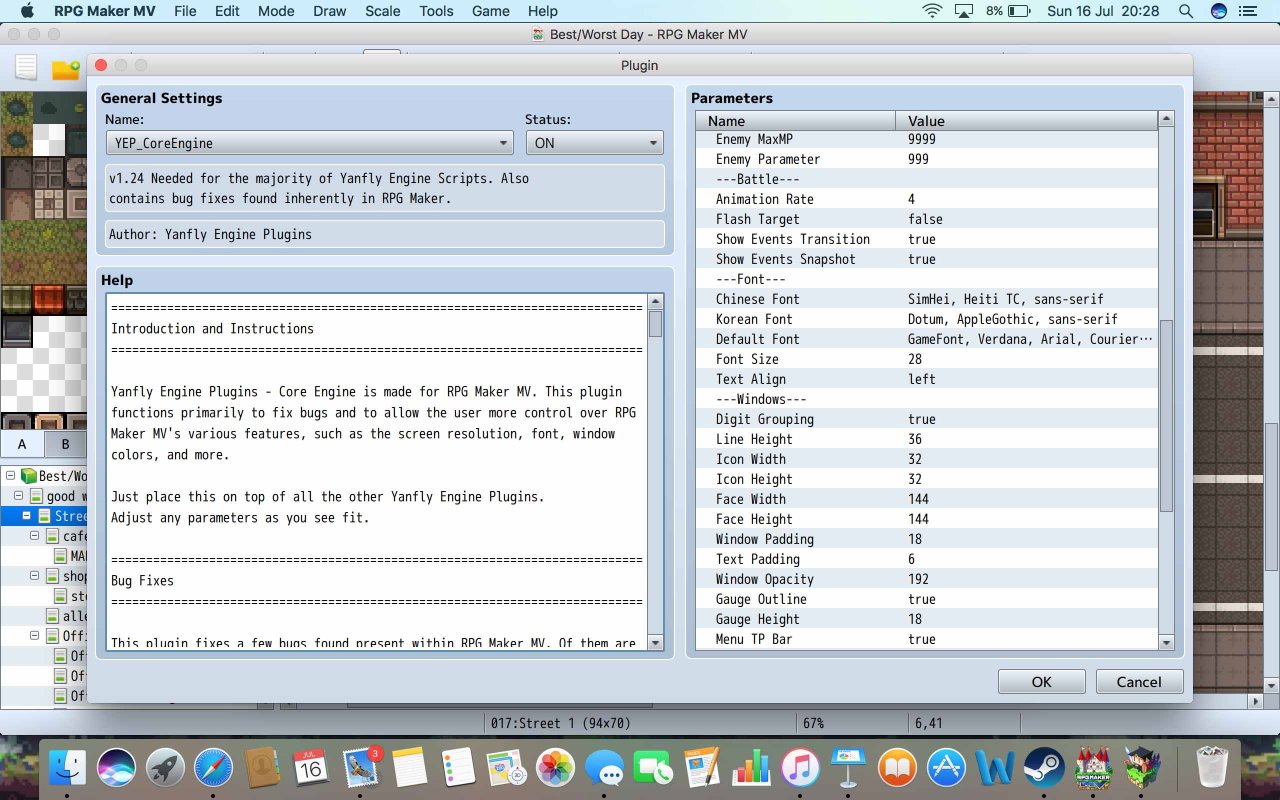Click the Wi-Fi status icon

(x=933, y=11)
